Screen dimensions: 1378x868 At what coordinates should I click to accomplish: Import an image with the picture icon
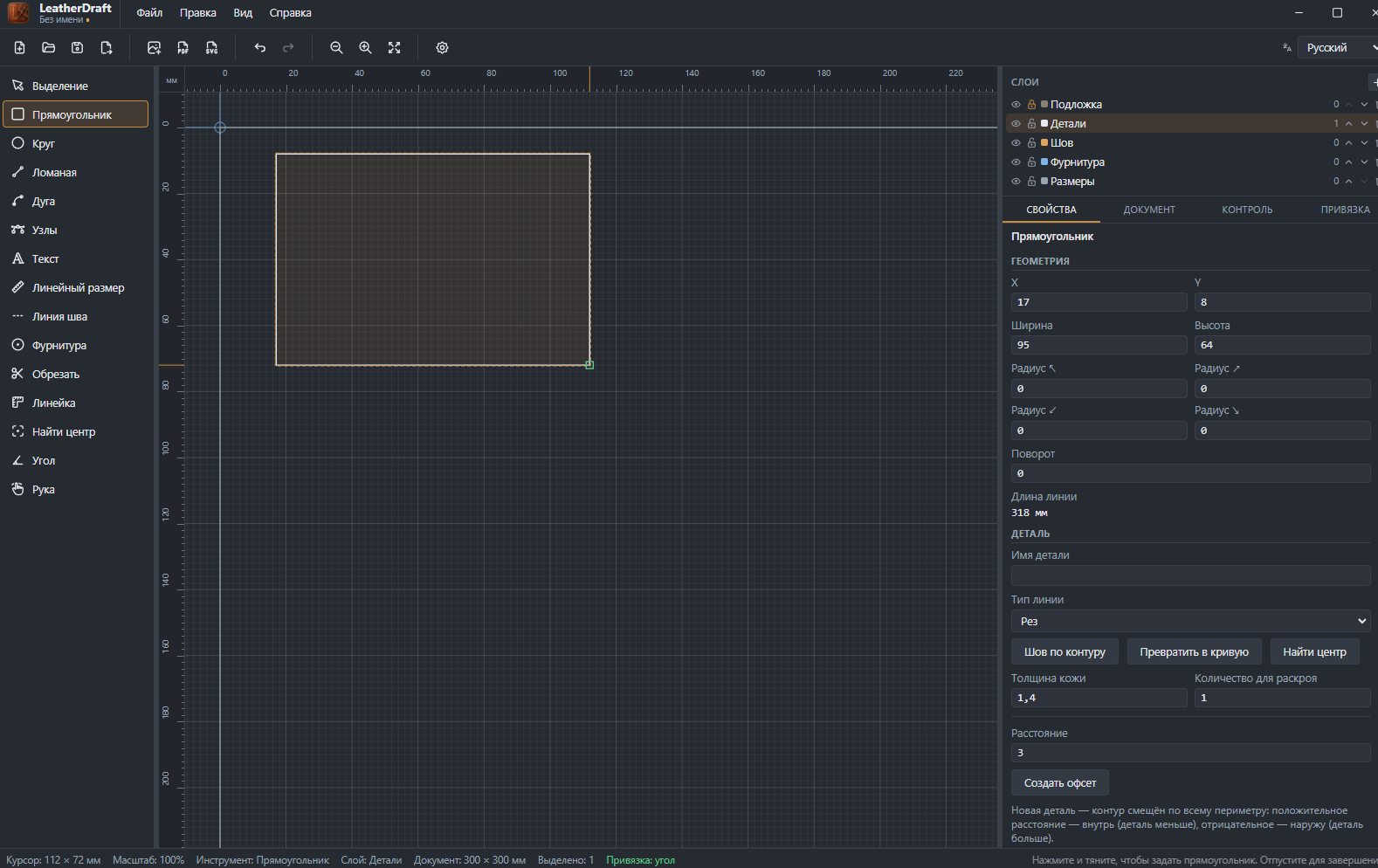(154, 48)
